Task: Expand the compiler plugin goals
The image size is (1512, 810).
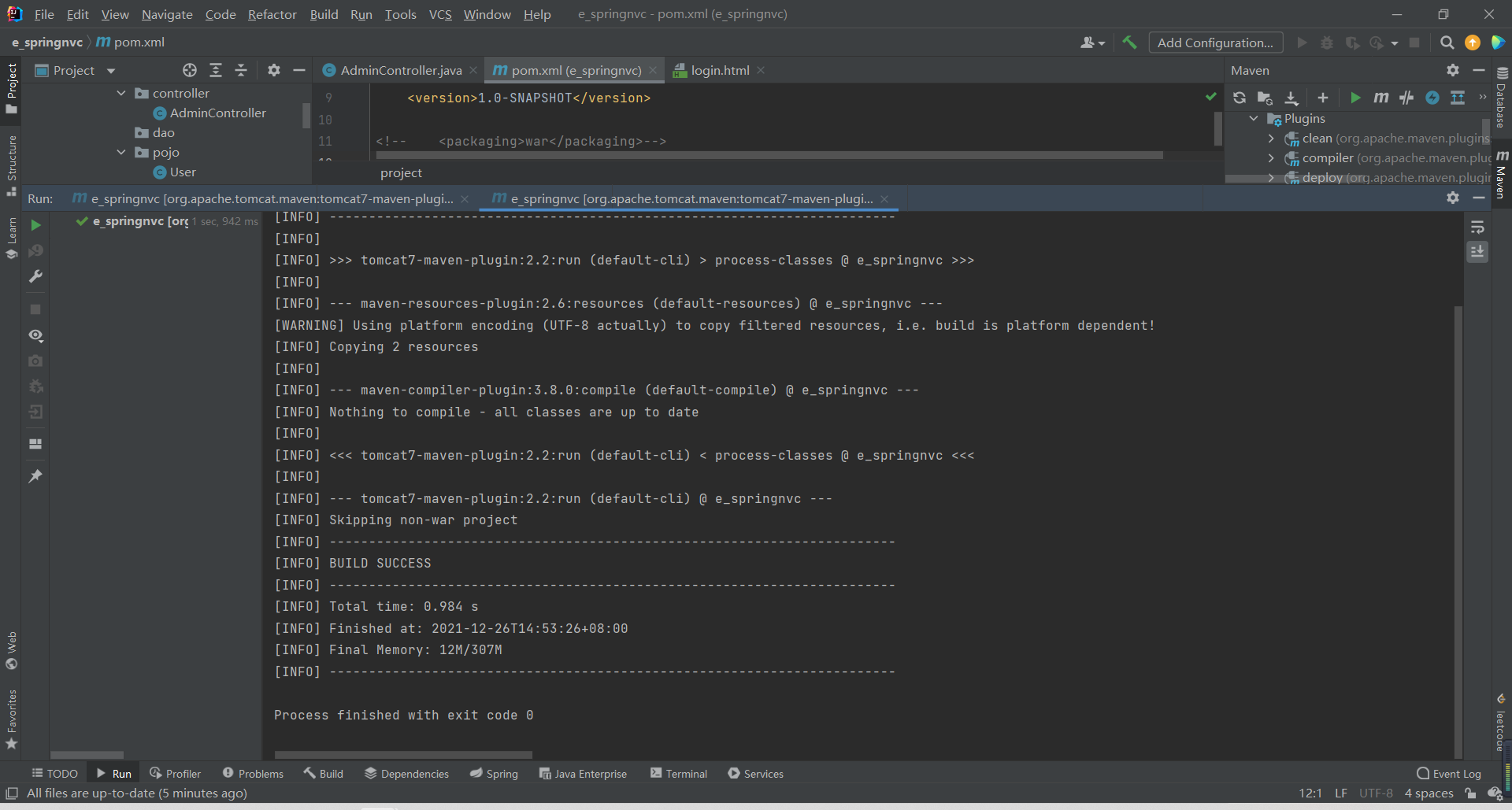Action: [x=1270, y=157]
